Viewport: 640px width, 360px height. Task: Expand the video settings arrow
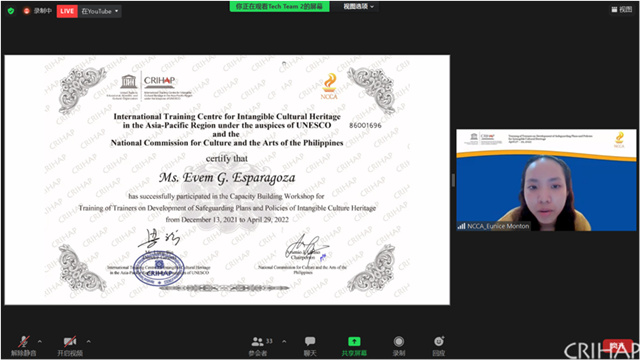[89, 341]
